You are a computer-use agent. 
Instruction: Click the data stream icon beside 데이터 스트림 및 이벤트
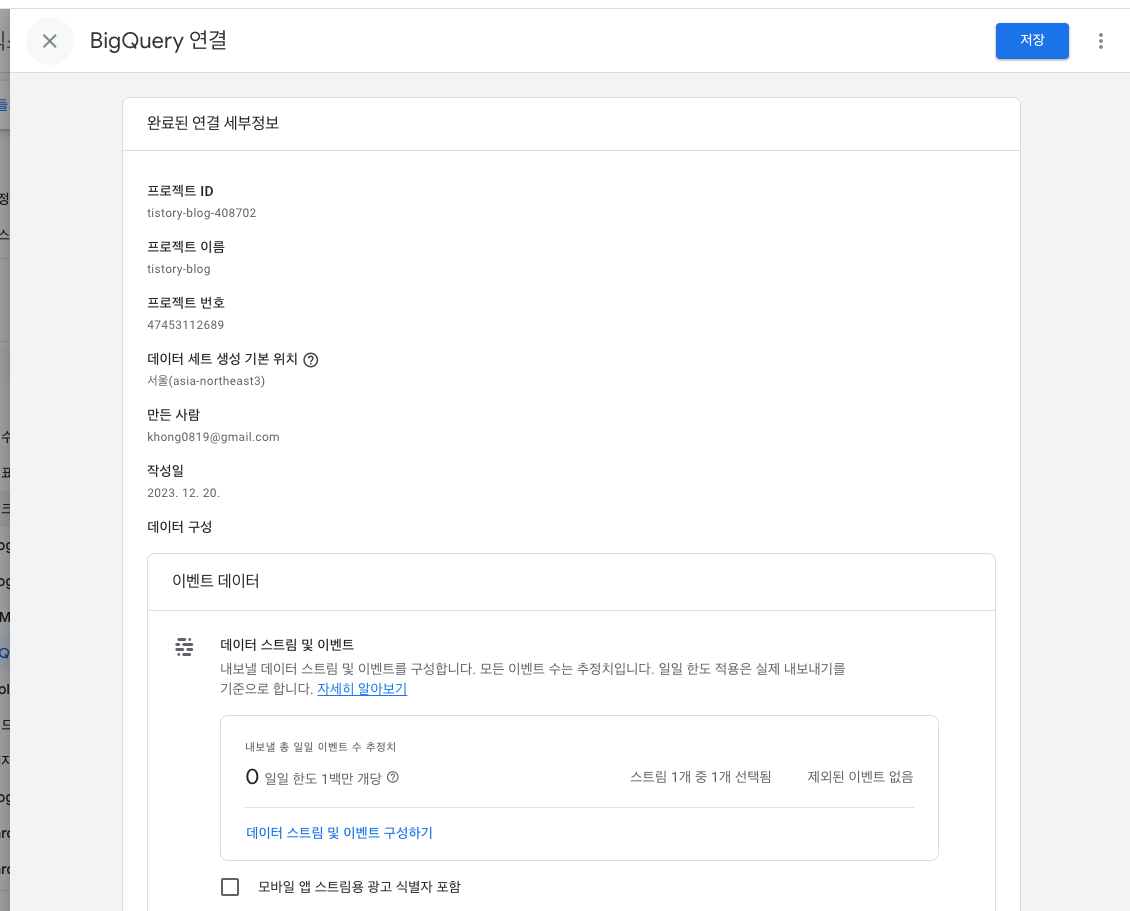pyautogui.click(x=184, y=646)
